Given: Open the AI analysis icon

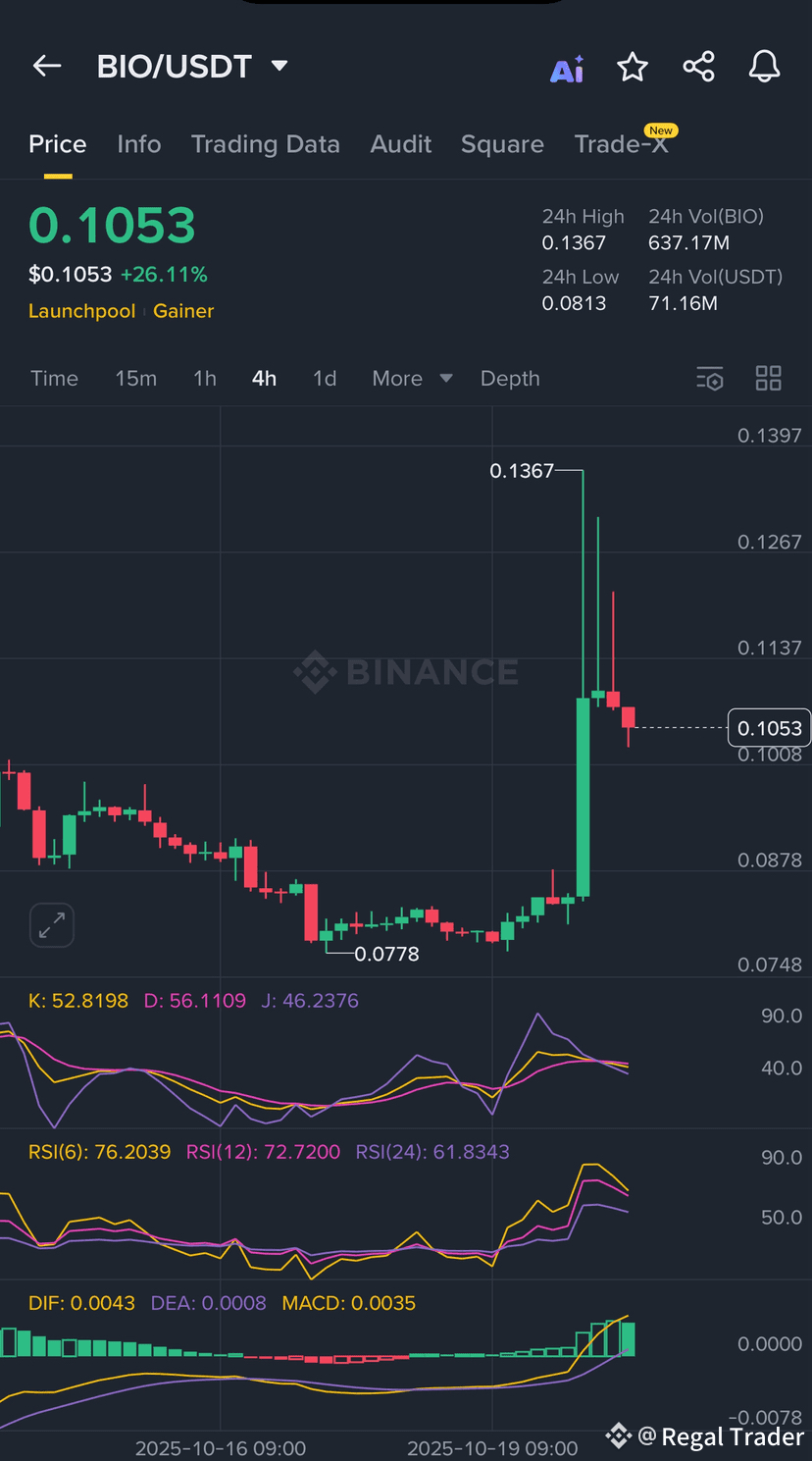Looking at the screenshot, I should click(x=567, y=68).
